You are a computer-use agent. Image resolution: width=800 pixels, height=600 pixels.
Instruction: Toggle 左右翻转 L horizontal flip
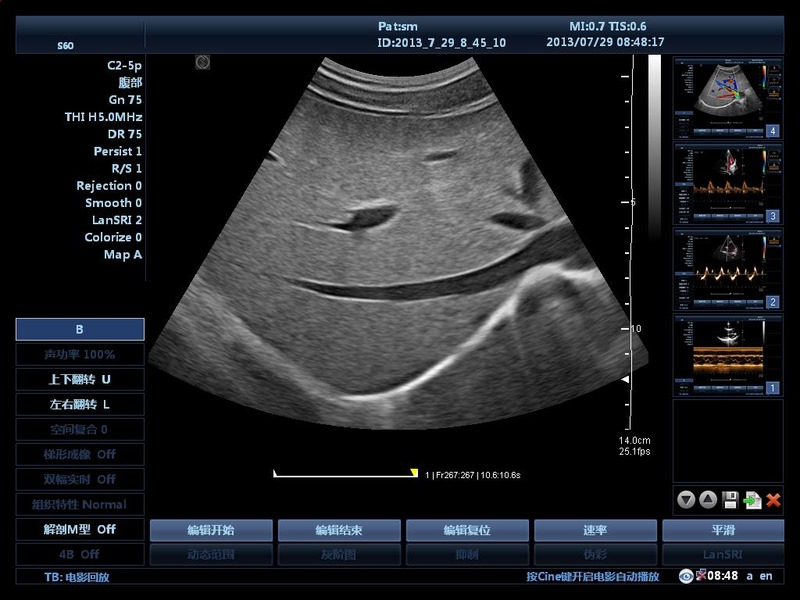(x=80, y=405)
